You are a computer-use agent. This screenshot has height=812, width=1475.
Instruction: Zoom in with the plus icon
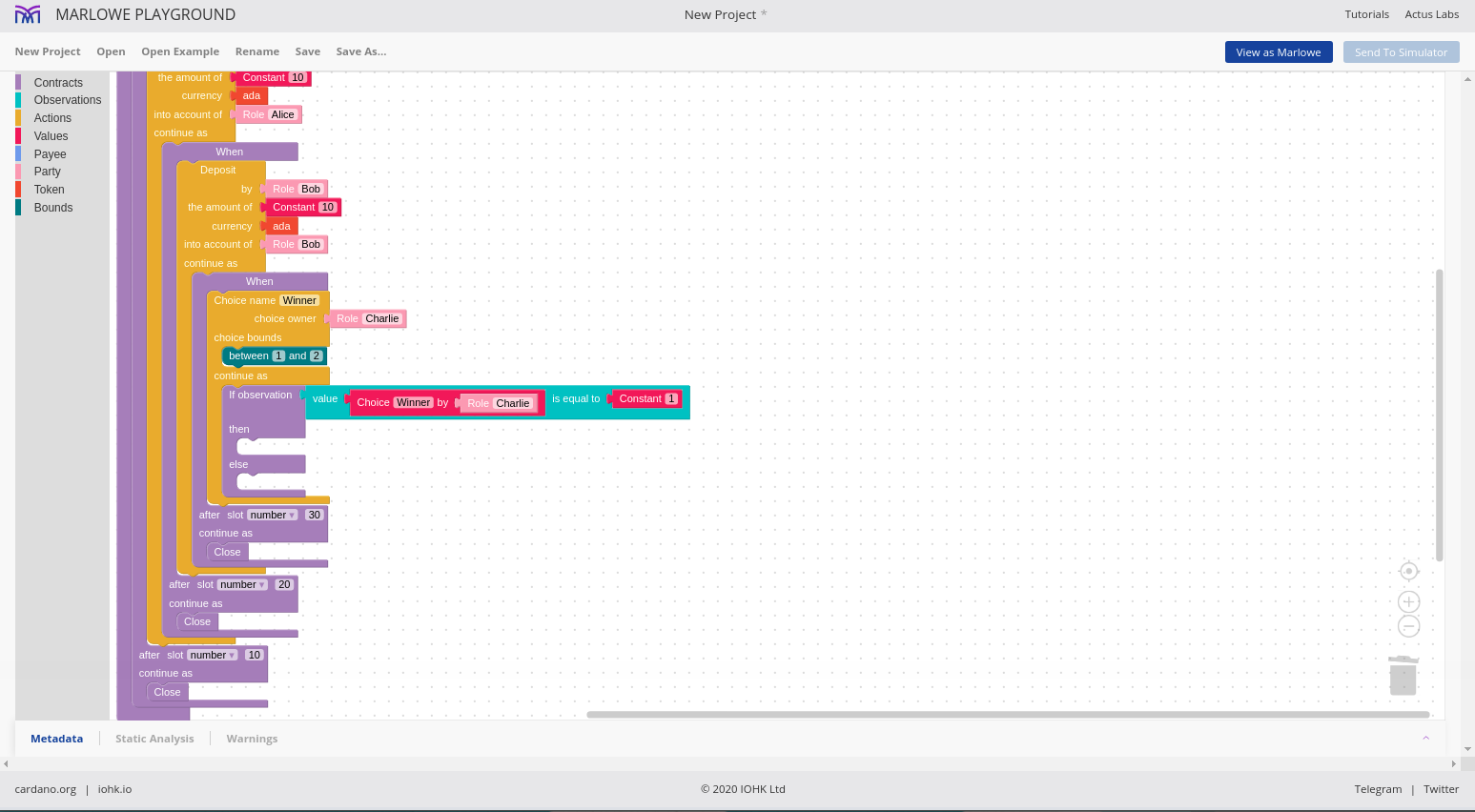point(1408,601)
